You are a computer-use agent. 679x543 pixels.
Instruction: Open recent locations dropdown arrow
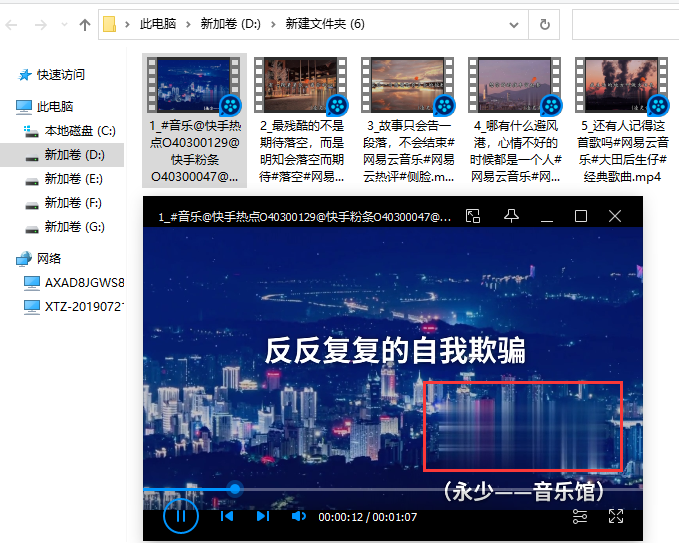coord(65,25)
